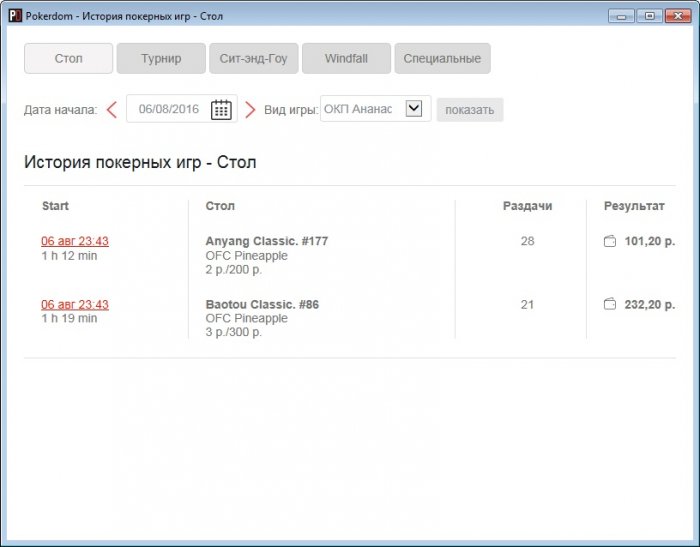The height and width of the screenshot is (547, 700).
Task: Go to next date with right arrow
Action: (250, 110)
